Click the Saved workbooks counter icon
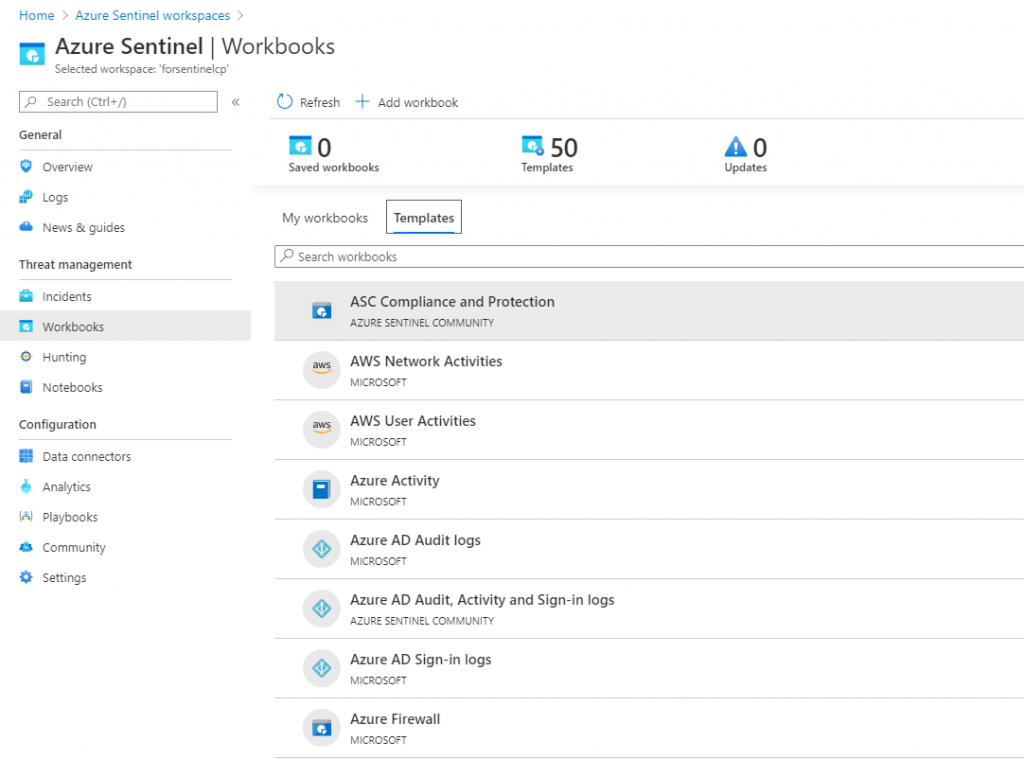Screen dimensions: 1024x759 coord(300,145)
